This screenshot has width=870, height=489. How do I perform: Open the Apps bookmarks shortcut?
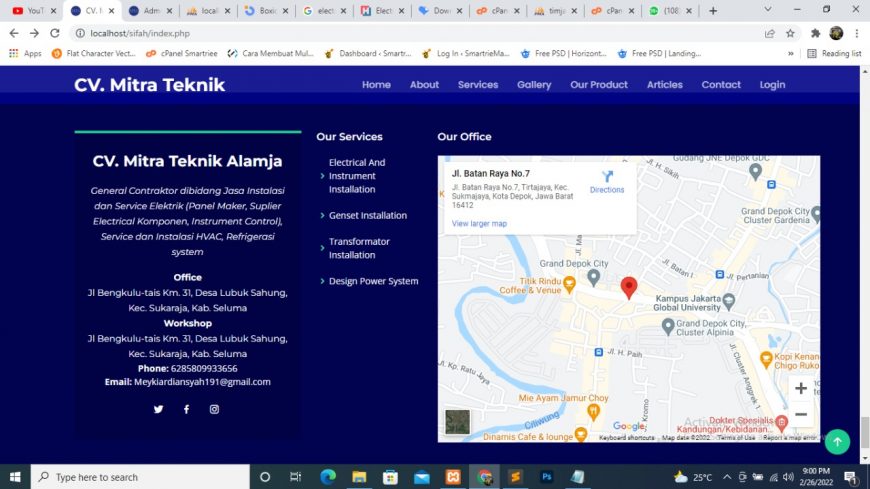click(26, 53)
